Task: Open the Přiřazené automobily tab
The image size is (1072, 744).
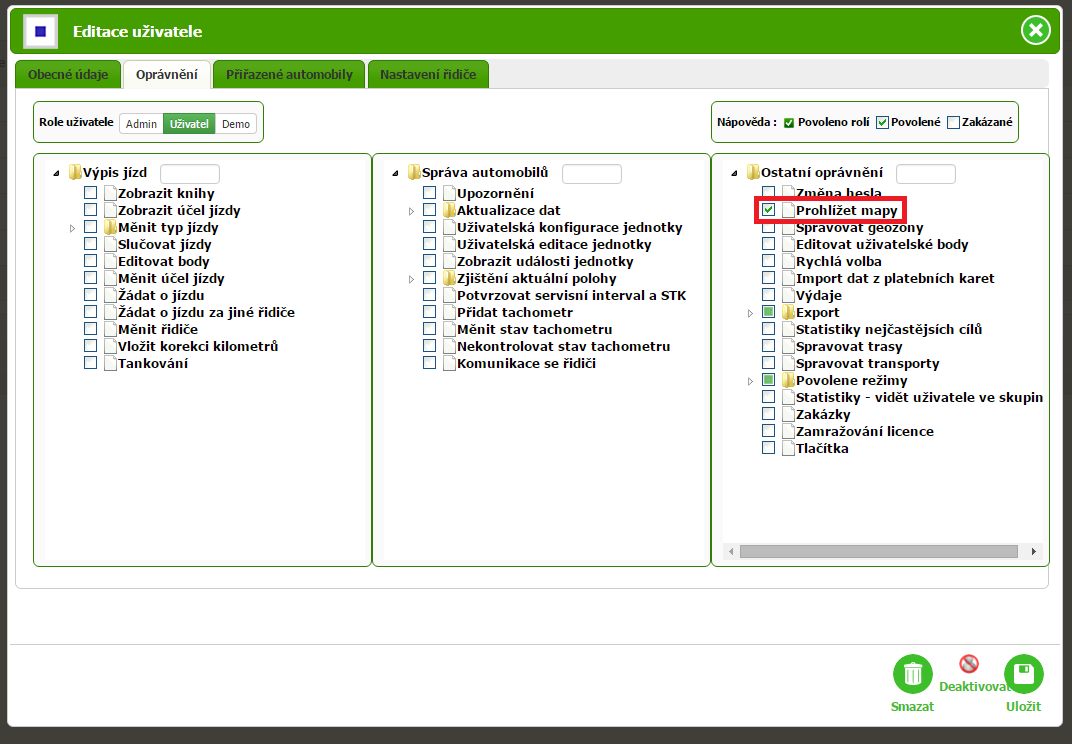Action: pos(289,74)
